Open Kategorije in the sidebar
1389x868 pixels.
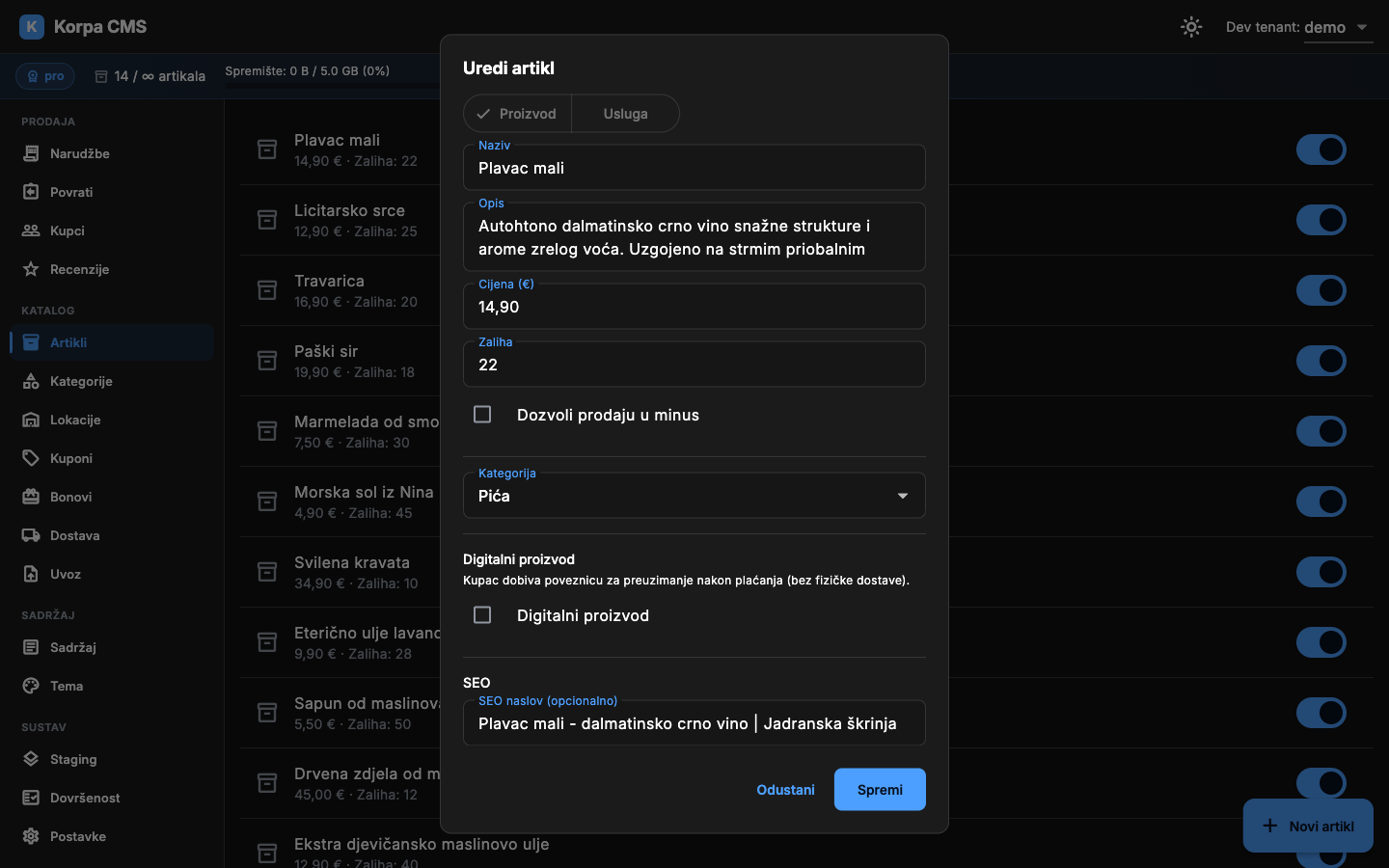112,381
